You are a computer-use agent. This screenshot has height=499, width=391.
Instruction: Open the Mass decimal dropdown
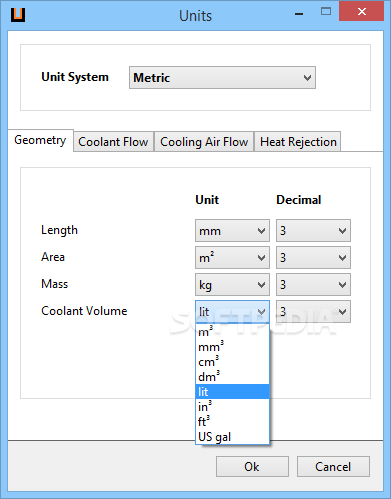click(x=313, y=284)
